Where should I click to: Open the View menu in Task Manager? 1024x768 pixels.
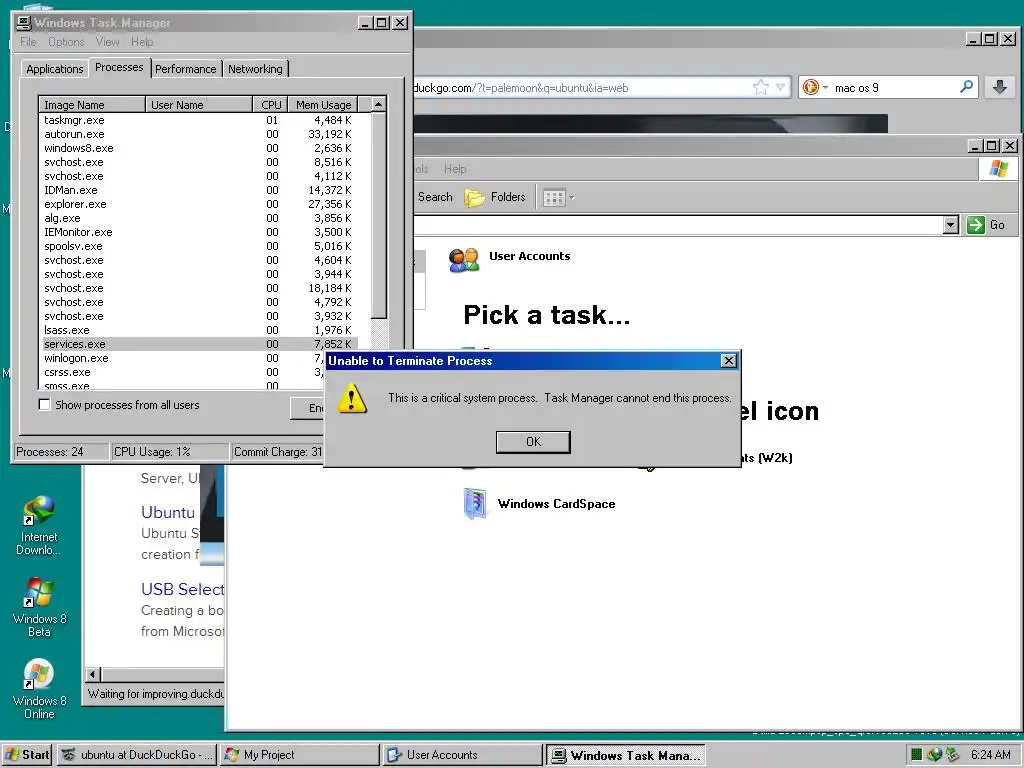click(107, 42)
